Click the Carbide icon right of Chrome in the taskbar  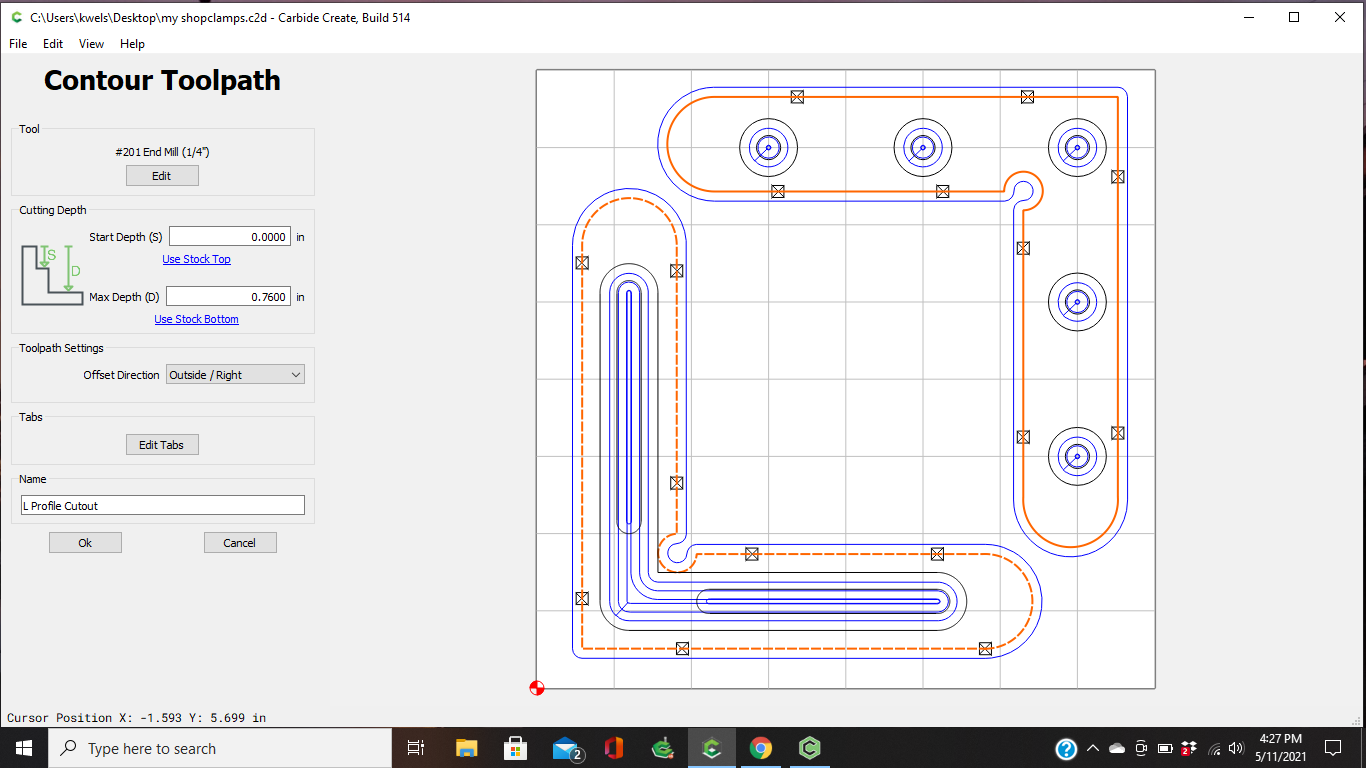(x=810, y=748)
